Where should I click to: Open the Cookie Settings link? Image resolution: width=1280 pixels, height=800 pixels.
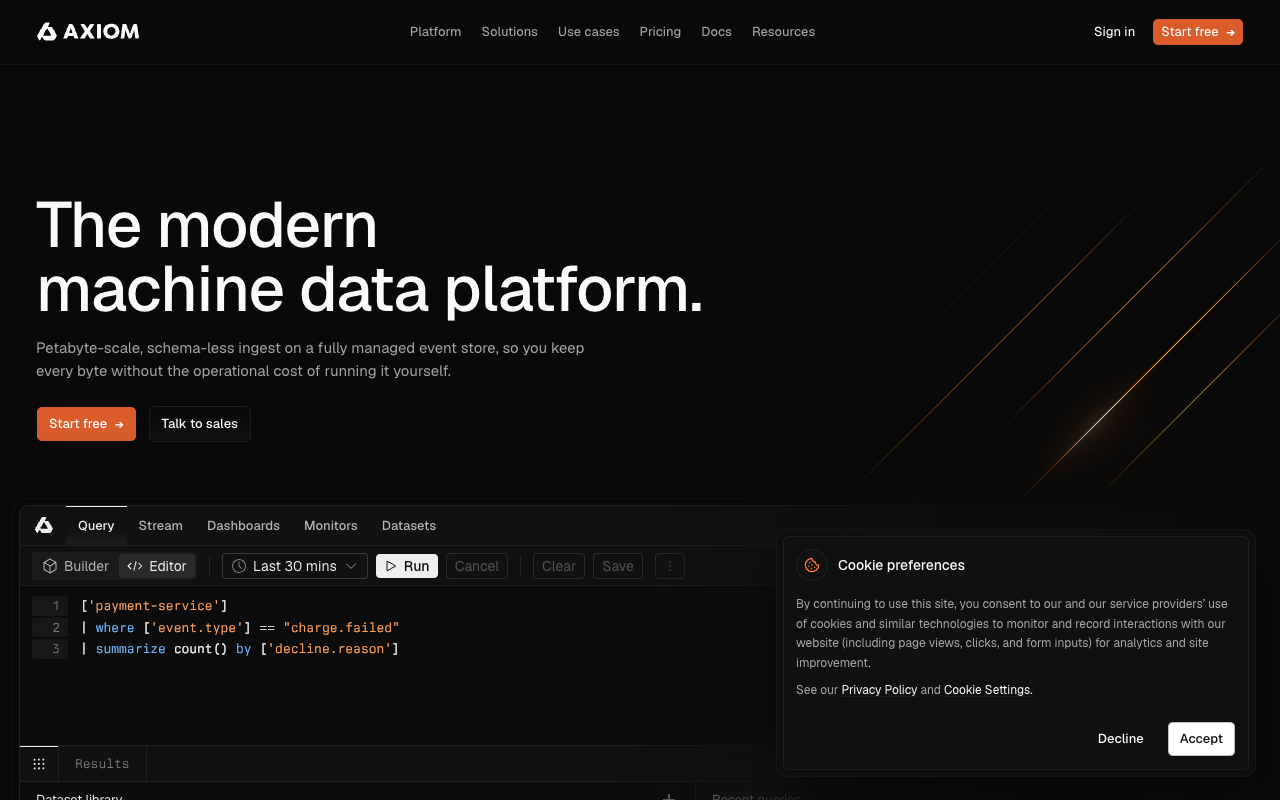point(988,690)
